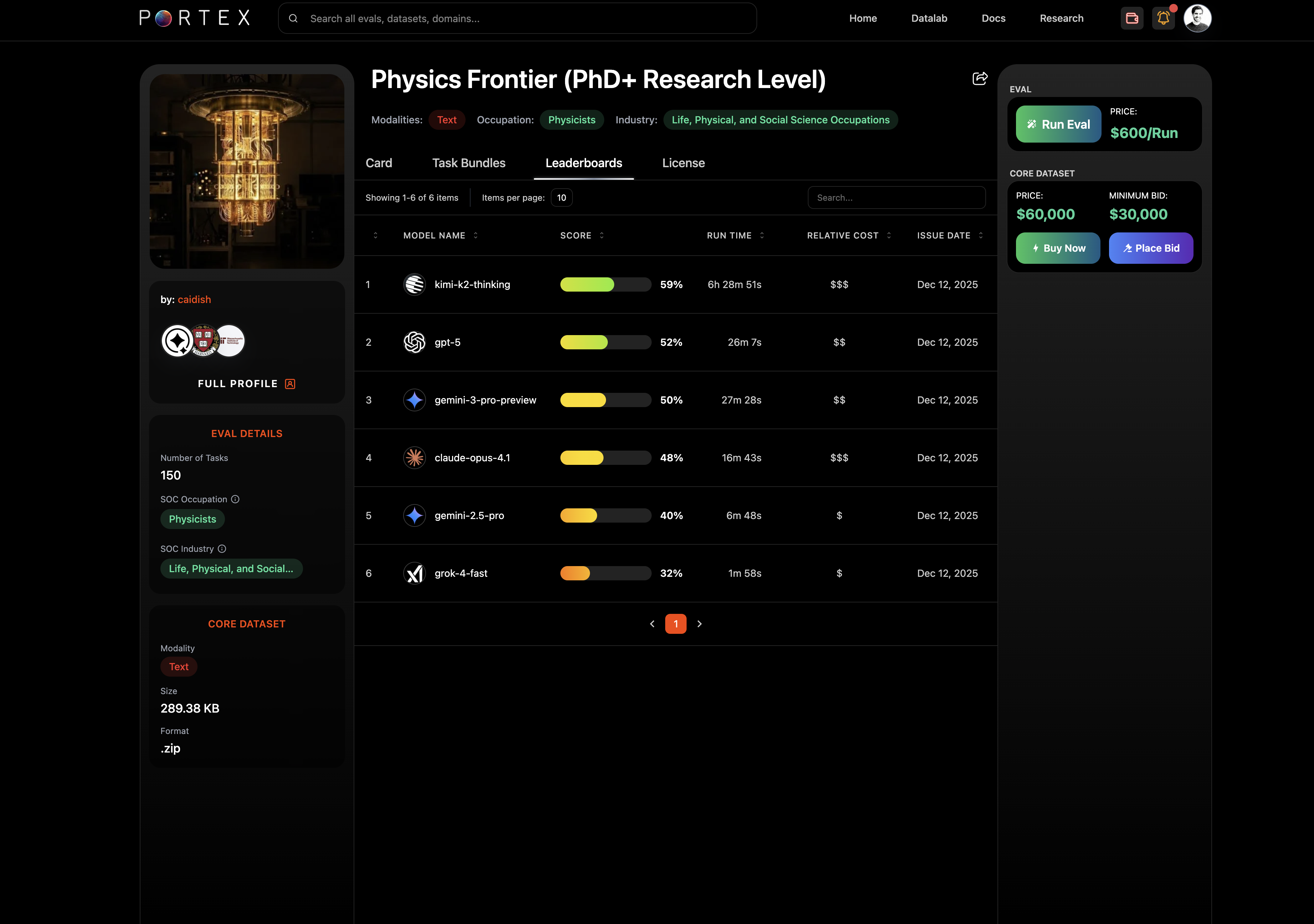Open the items per page selector
The image size is (1314, 924).
[x=561, y=197]
